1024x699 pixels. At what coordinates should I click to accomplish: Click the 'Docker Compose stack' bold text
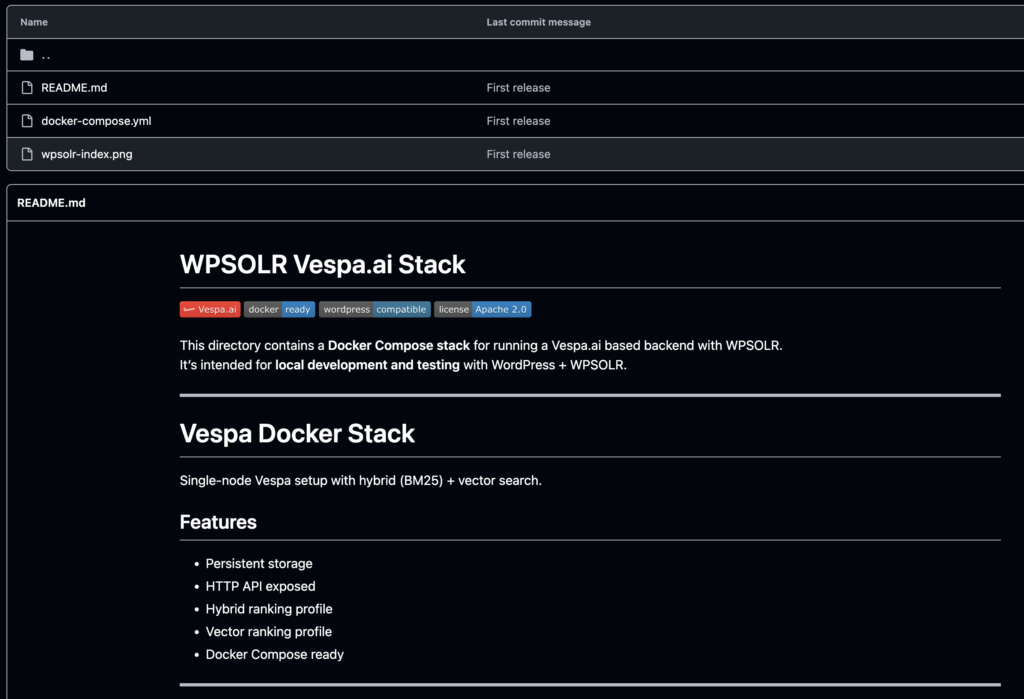click(x=398, y=346)
